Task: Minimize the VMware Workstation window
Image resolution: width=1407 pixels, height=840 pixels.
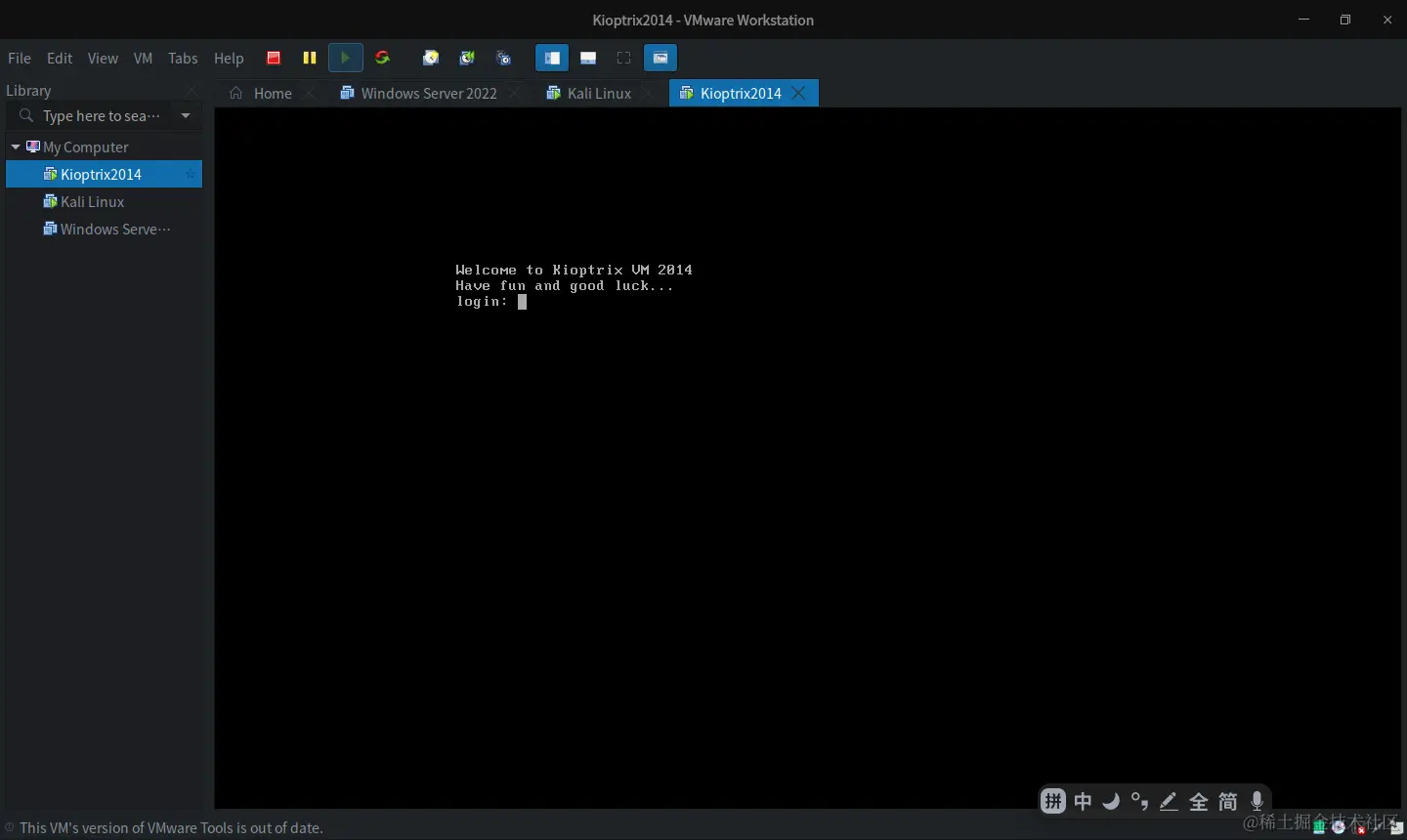Action: pyautogui.click(x=1304, y=20)
